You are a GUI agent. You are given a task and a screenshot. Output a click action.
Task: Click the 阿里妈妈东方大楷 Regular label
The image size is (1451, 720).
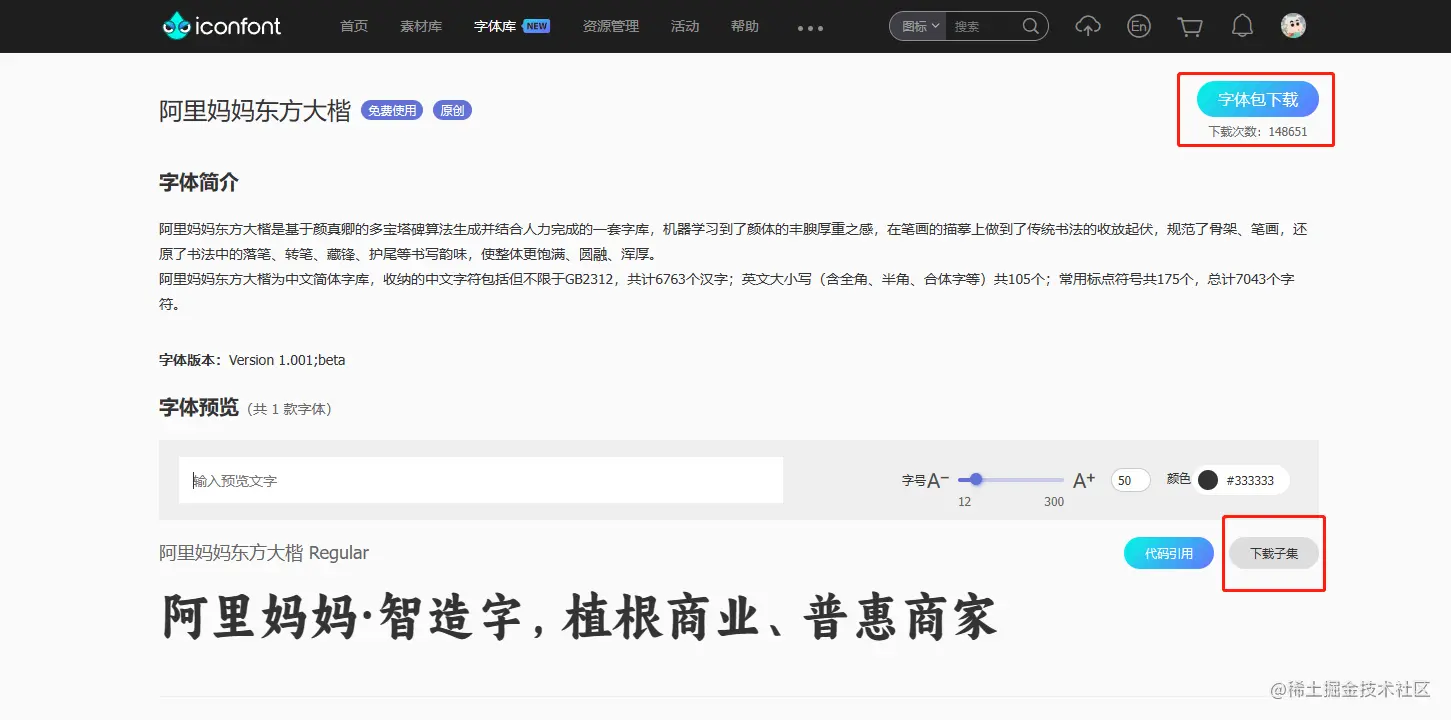pyautogui.click(x=264, y=553)
